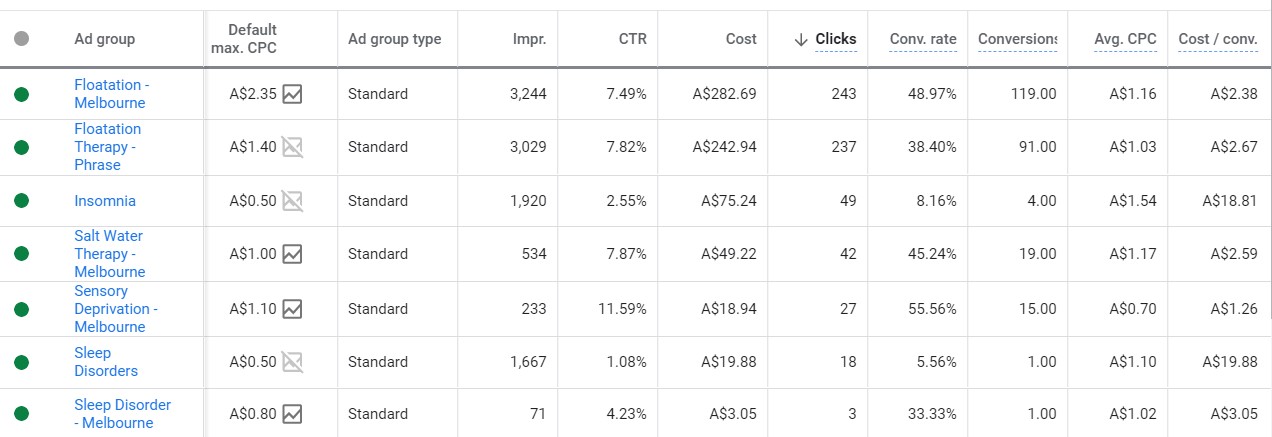Toggle green status dot for Floatation - Melbourne

22,94
